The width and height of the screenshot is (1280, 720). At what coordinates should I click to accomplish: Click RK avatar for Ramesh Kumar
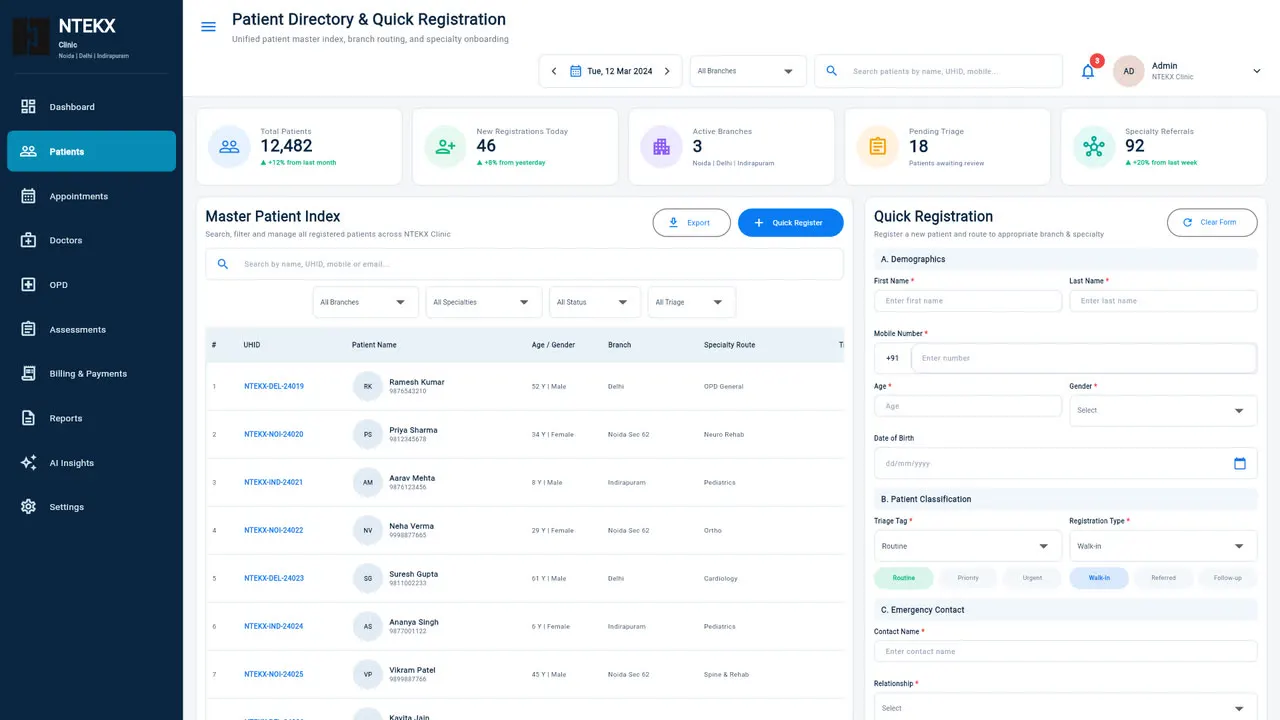368,386
